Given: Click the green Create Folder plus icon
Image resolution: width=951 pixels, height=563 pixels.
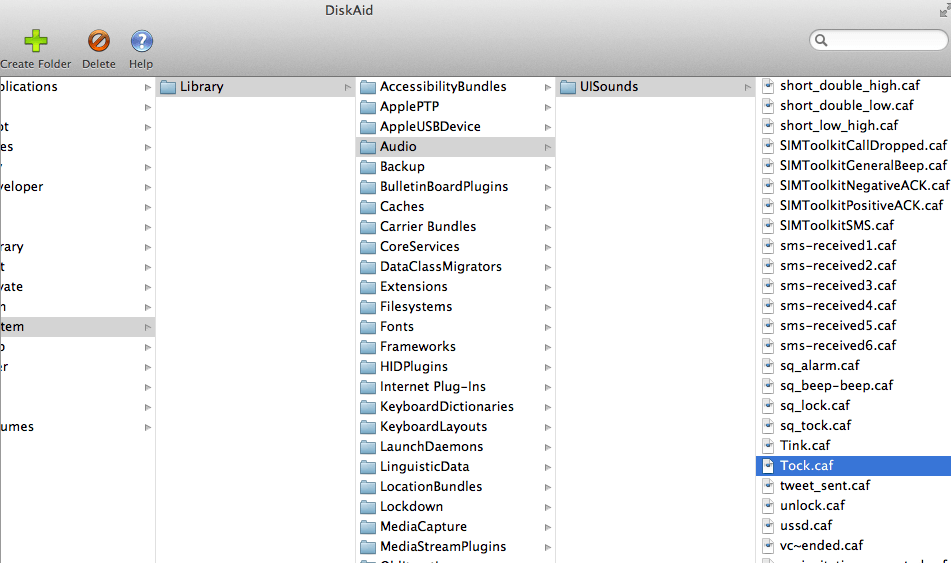Looking at the screenshot, I should coord(36,41).
